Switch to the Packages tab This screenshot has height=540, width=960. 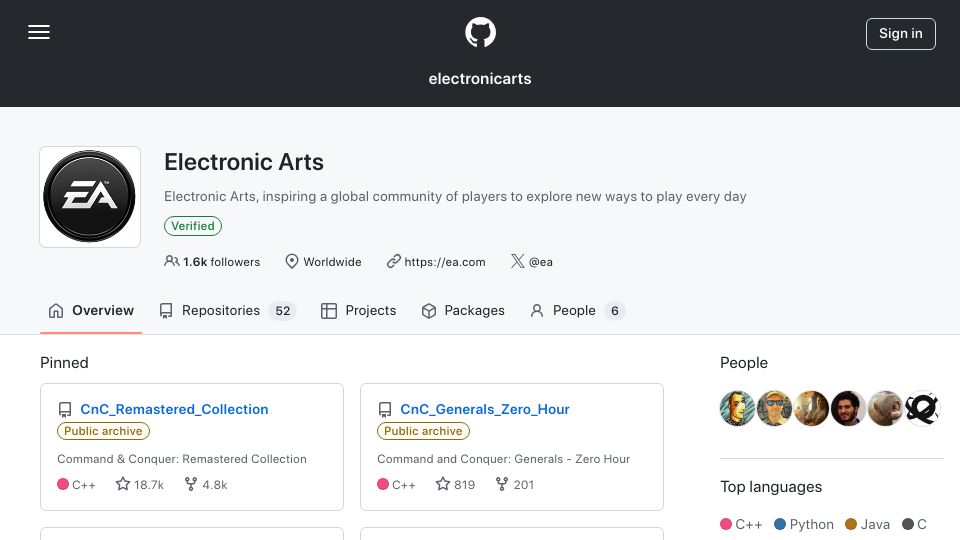[463, 310]
